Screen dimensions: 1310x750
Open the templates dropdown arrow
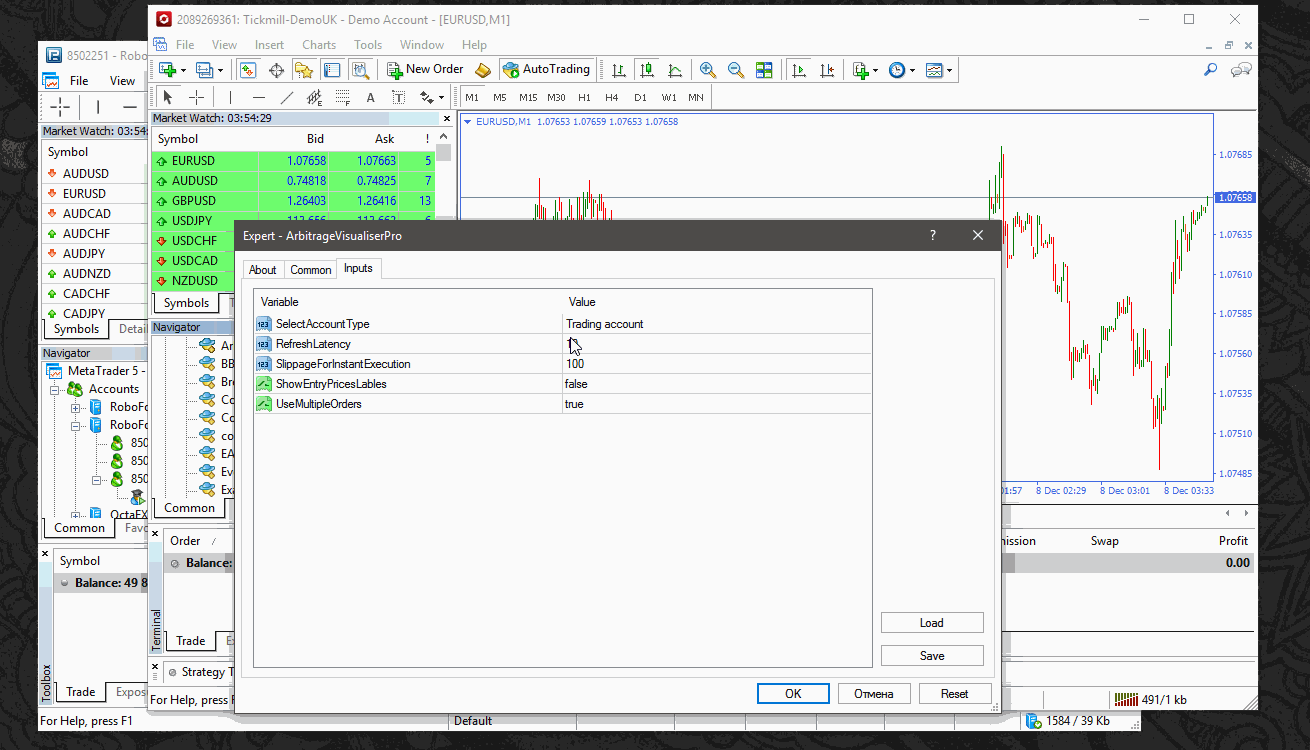(x=950, y=70)
